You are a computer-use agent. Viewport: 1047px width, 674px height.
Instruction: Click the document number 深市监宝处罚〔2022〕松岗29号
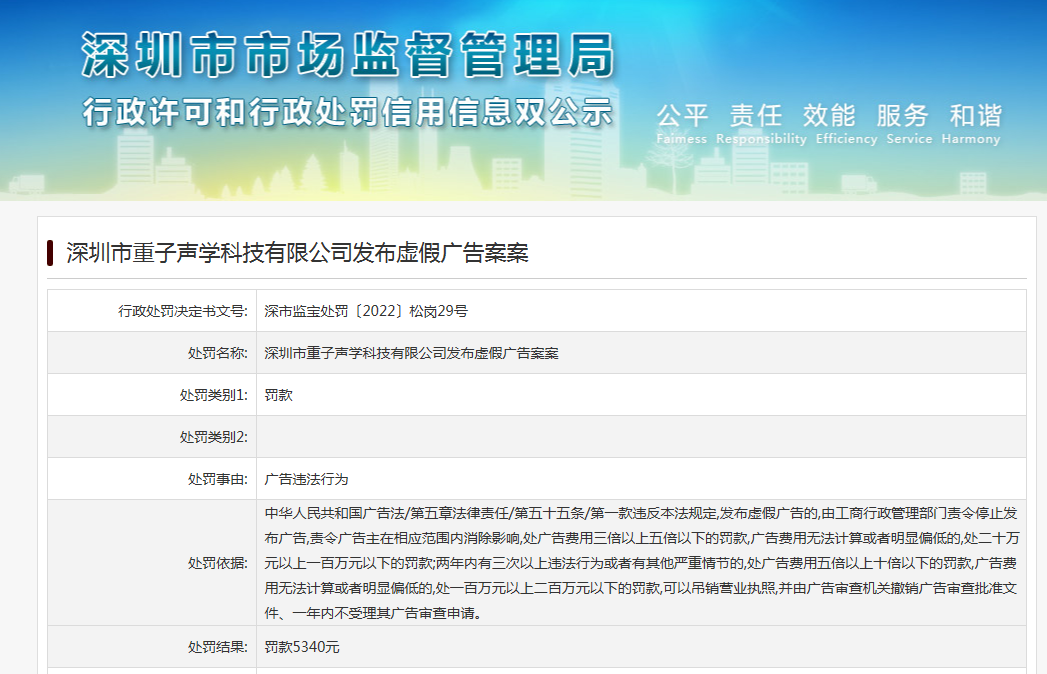[x=366, y=311]
